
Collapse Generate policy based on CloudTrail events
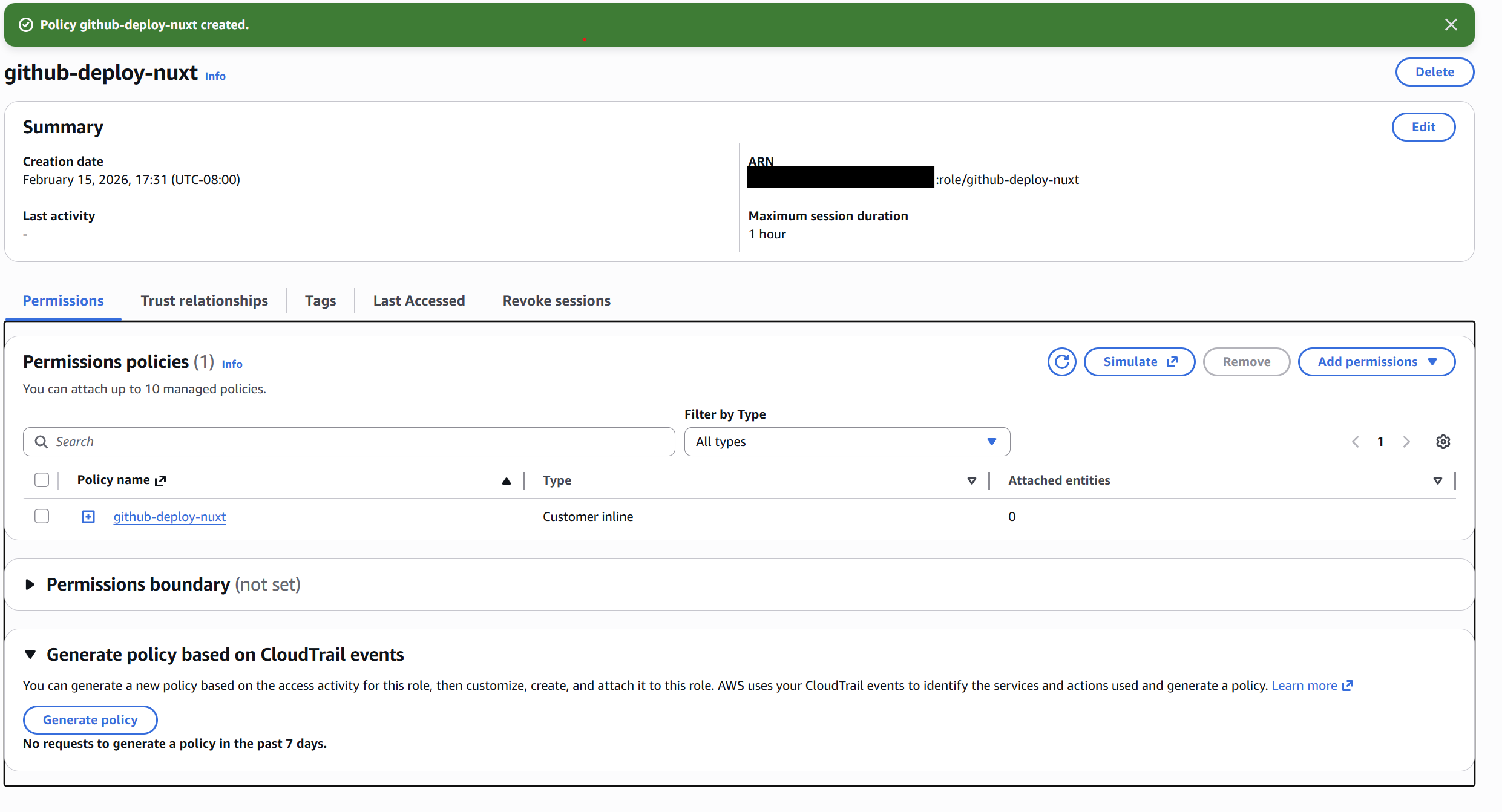click(30, 655)
